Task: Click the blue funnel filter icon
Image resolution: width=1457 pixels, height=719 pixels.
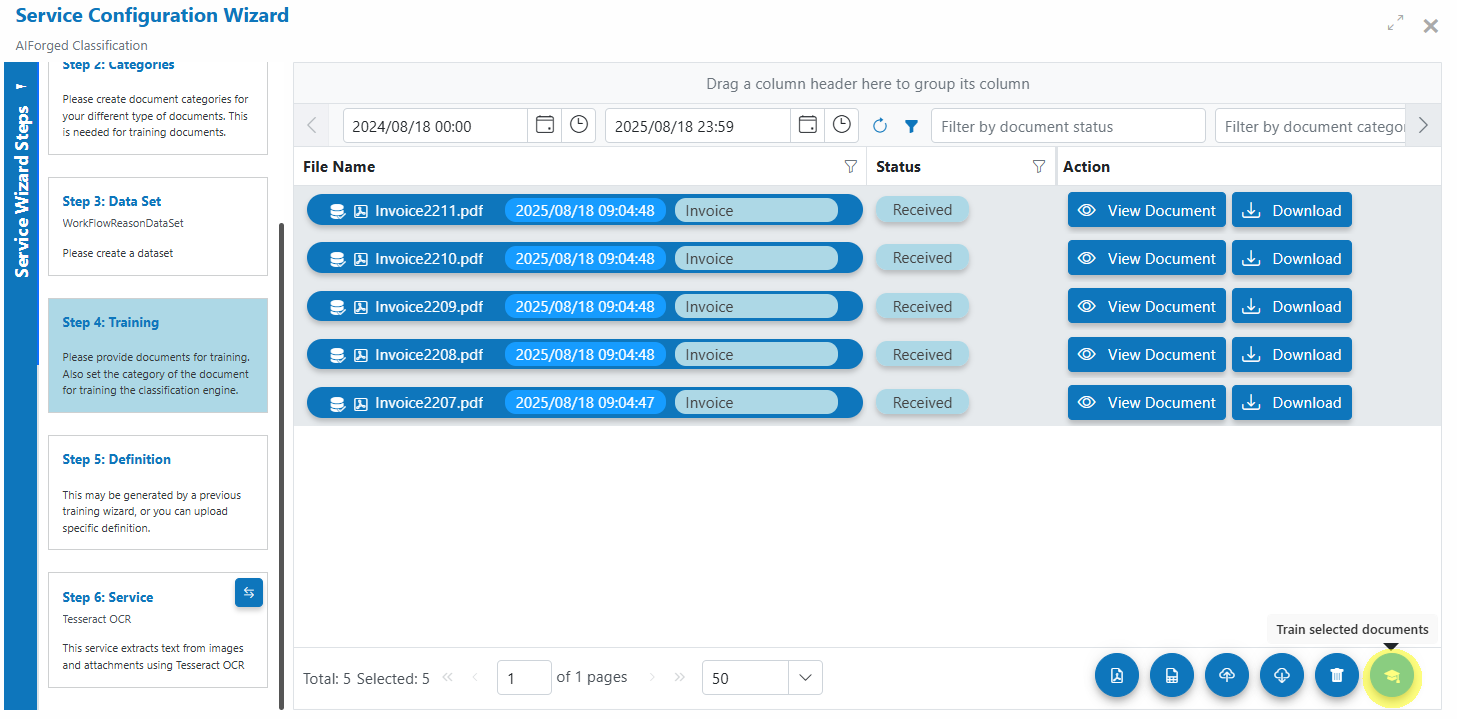Action: click(911, 126)
